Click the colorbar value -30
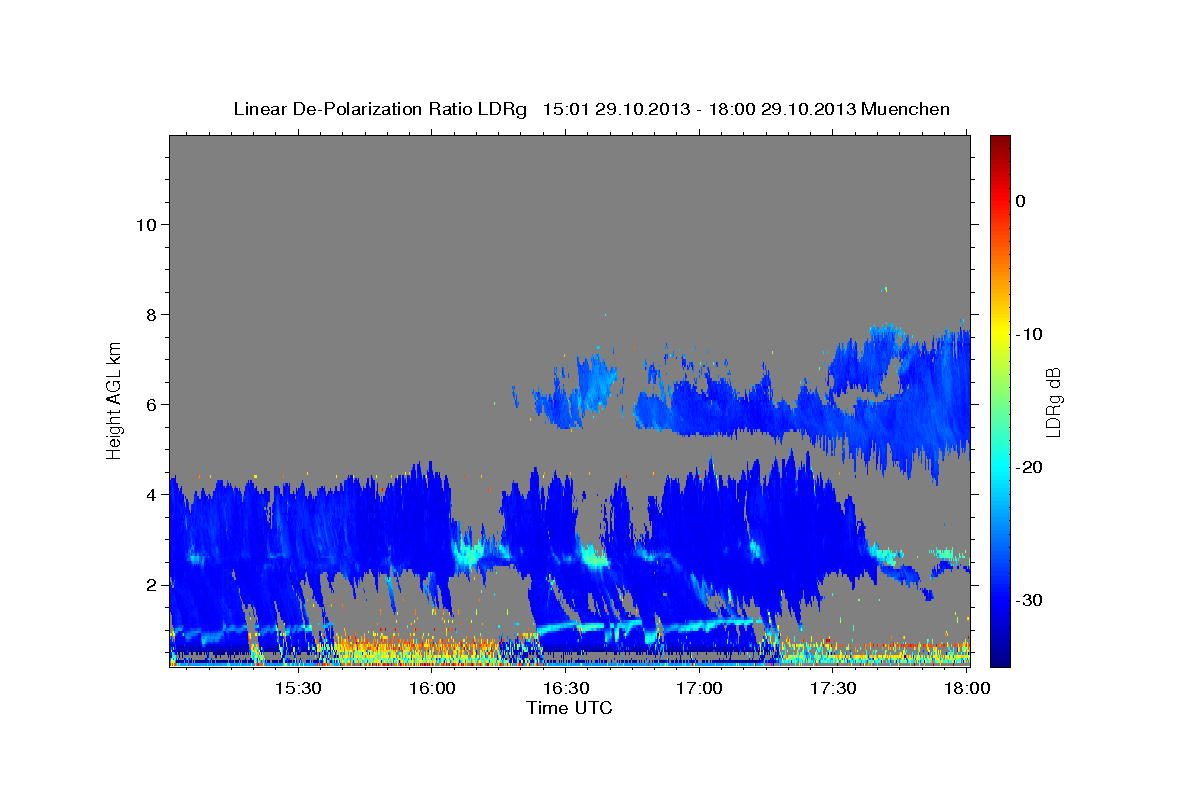The height and width of the screenshot is (800, 1200). [1029, 600]
